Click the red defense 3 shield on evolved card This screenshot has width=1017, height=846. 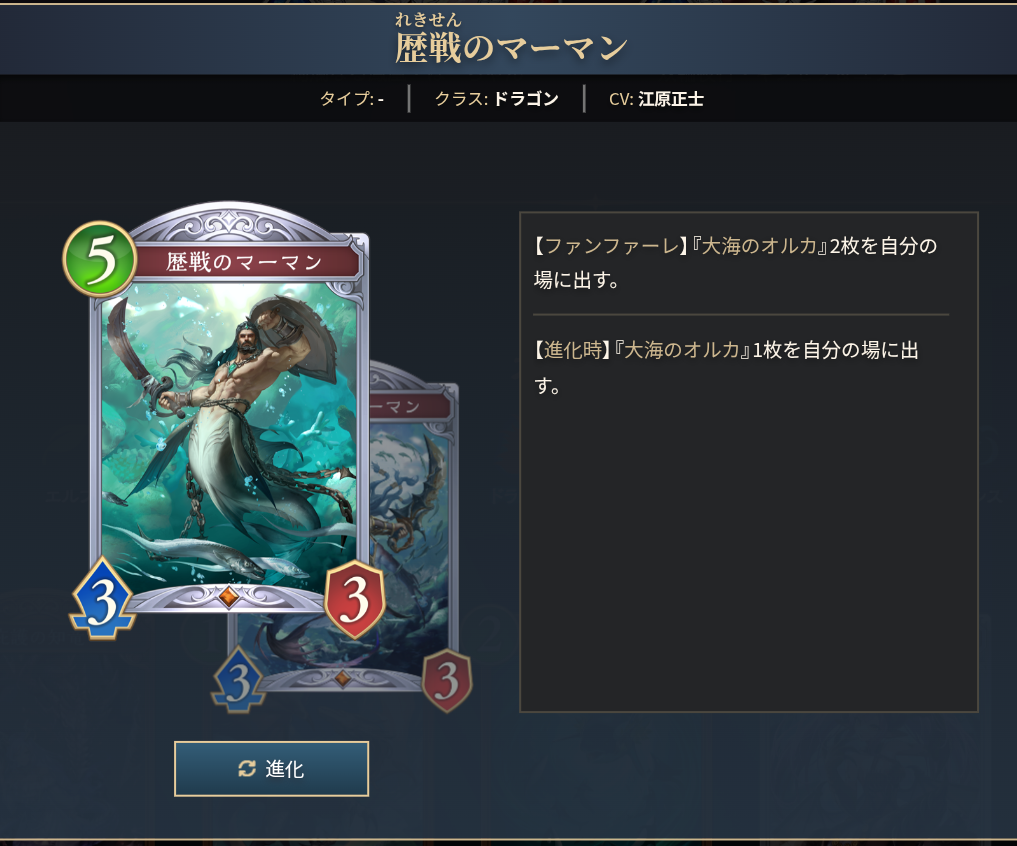(x=447, y=681)
